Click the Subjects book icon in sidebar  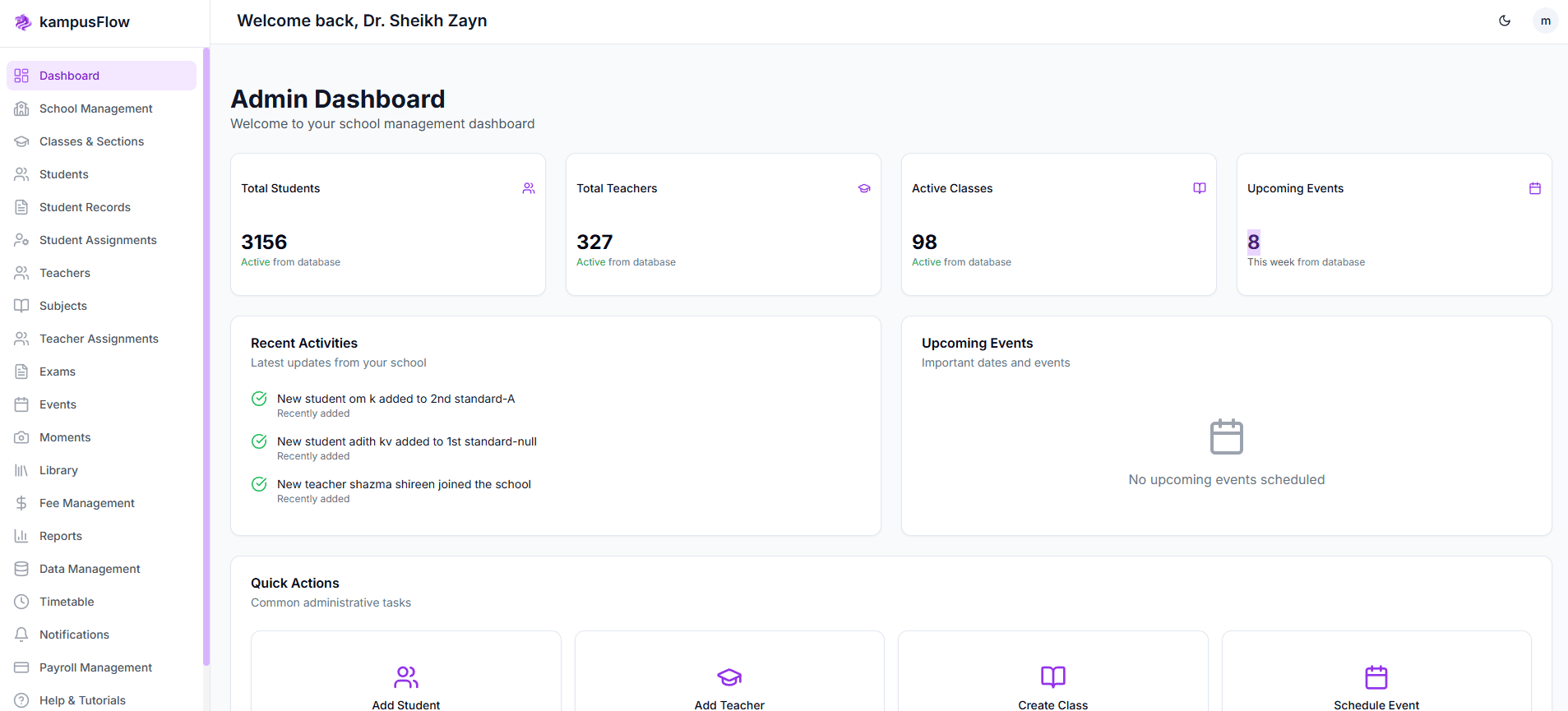click(x=21, y=306)
